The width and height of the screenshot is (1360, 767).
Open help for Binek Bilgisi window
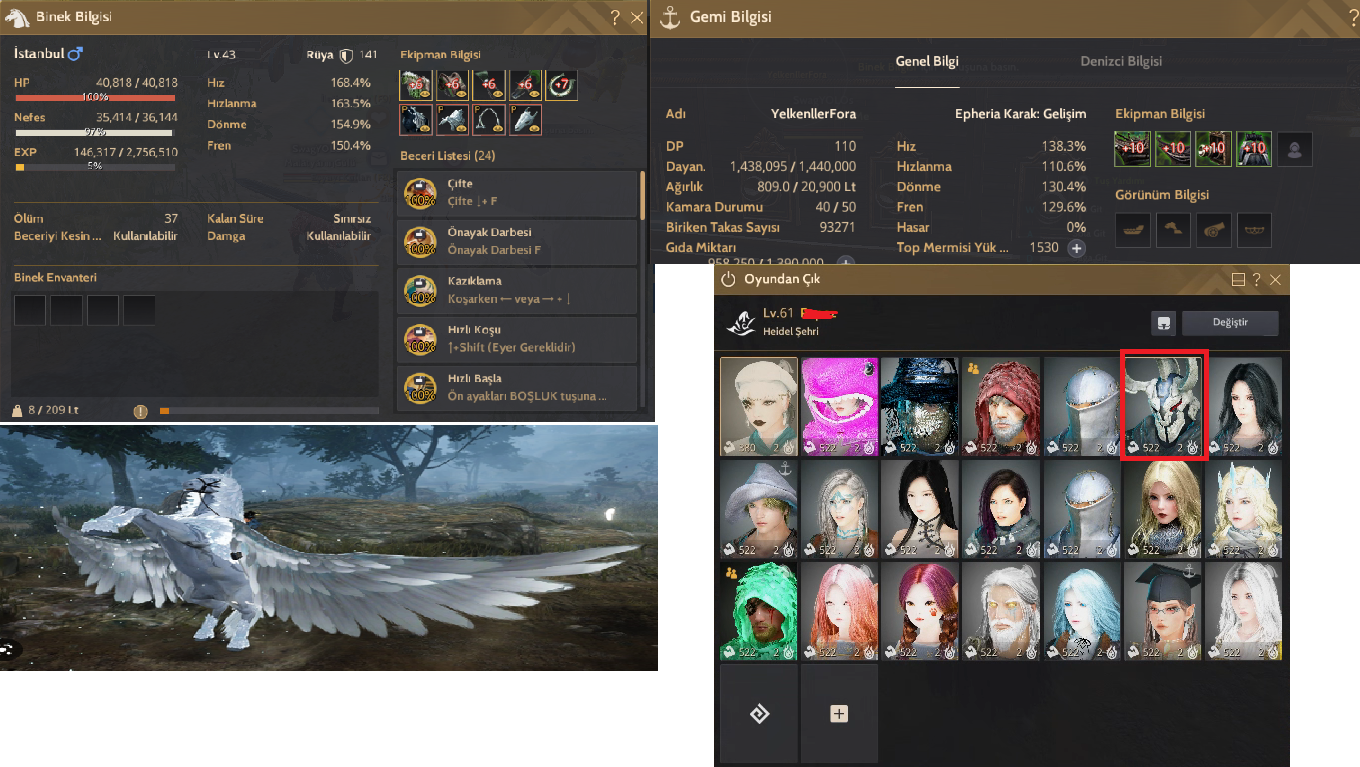(616, 18)
